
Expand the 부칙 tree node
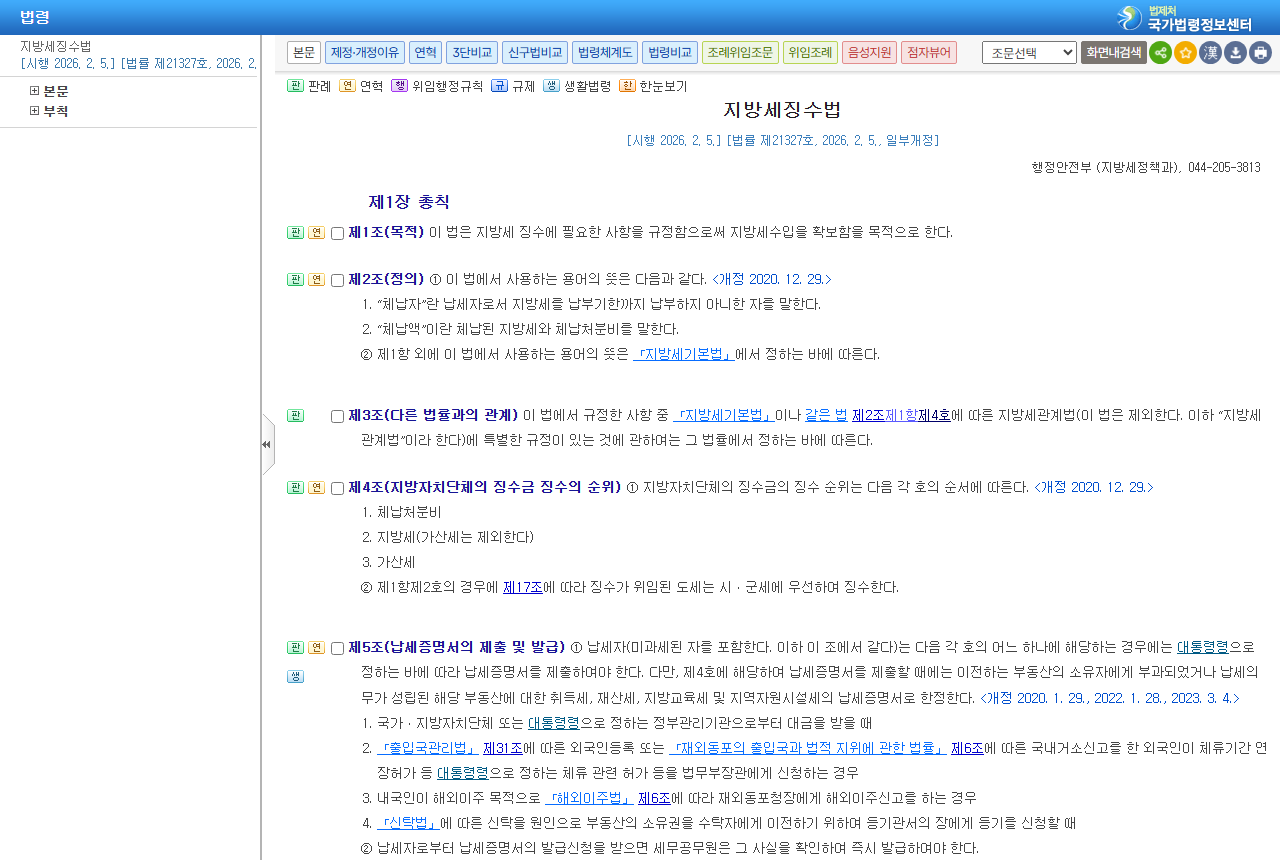tap(34, 111)
